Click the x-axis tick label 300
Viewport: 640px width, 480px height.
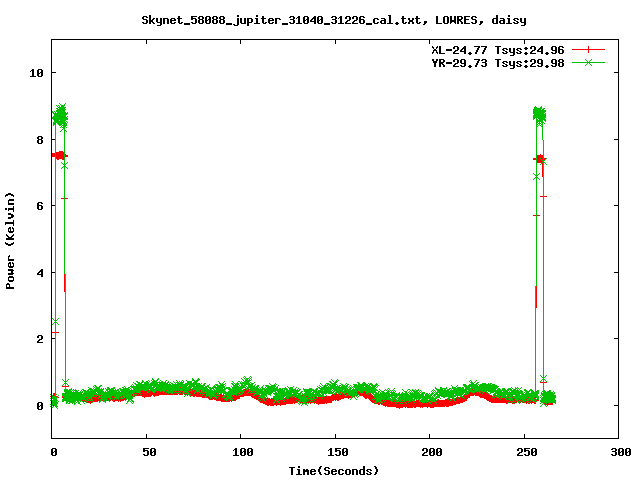point(621,452)
